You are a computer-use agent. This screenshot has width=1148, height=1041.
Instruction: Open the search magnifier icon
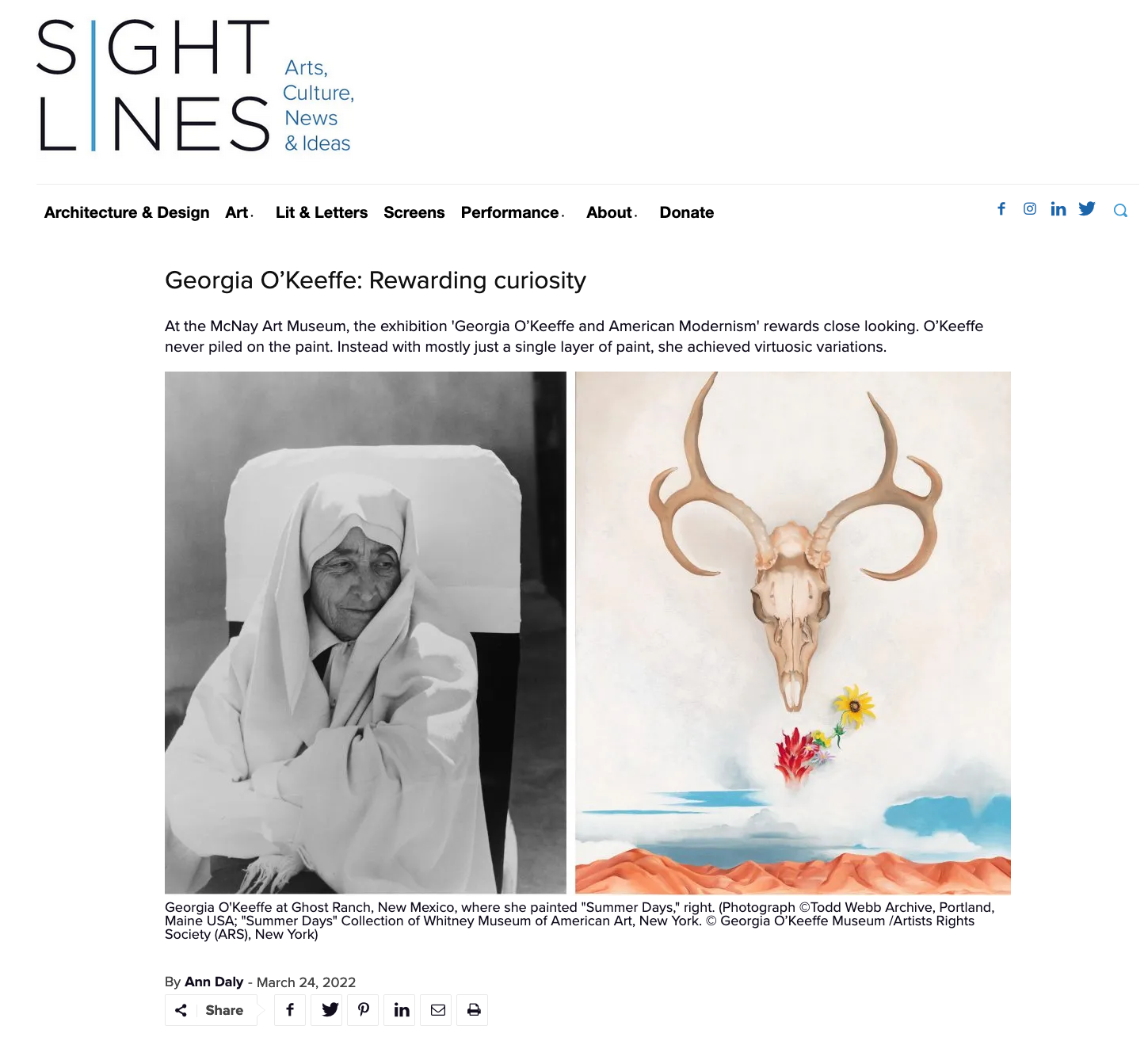point(1120,211)
